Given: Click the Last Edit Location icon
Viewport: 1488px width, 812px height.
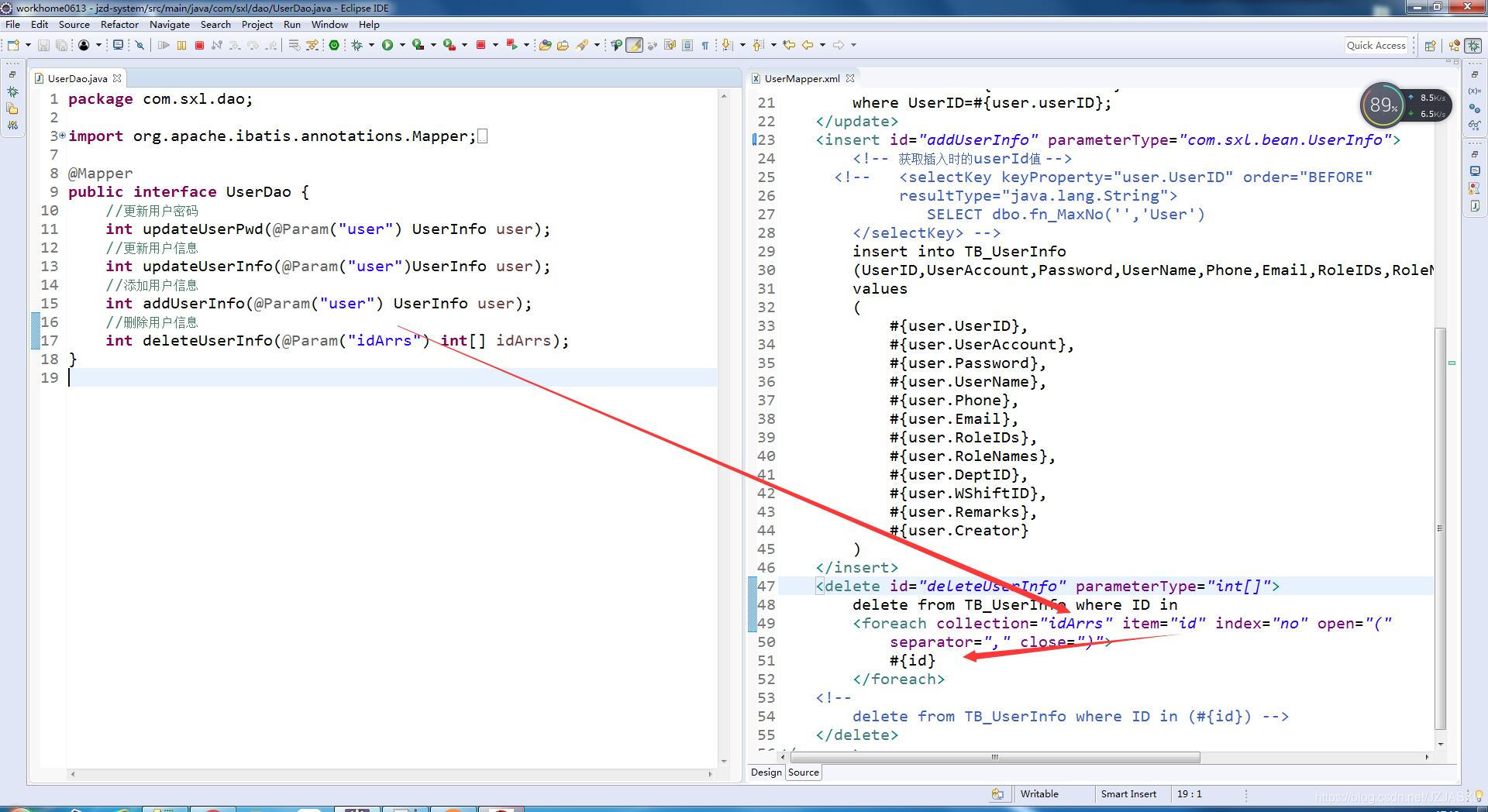Looking at the screenshot, I should [x=789, y=45].
